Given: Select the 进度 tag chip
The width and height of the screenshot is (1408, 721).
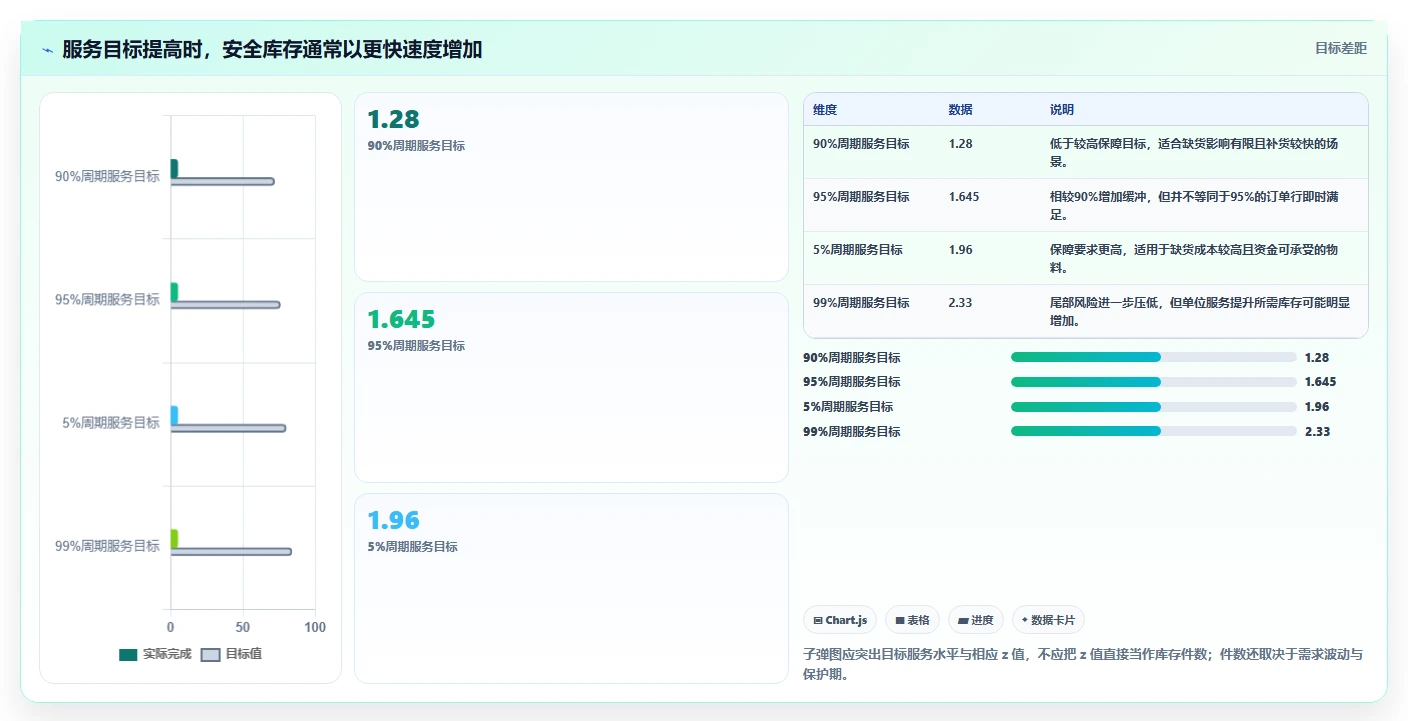Looking at the screenshot, I should 975,620.
